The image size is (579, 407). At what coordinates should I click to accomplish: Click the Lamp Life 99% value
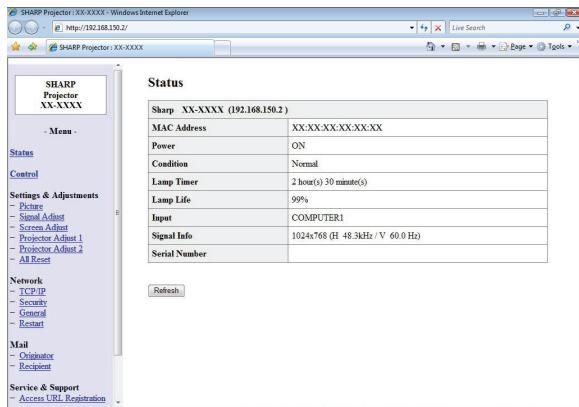tap(300, 200)
